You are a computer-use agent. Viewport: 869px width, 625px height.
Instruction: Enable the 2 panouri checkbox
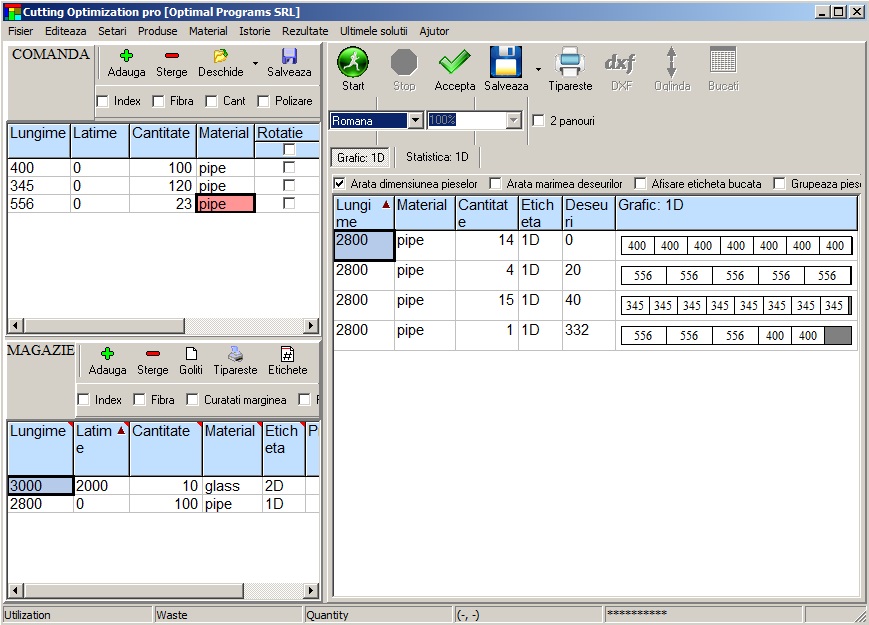coord(539,121)
